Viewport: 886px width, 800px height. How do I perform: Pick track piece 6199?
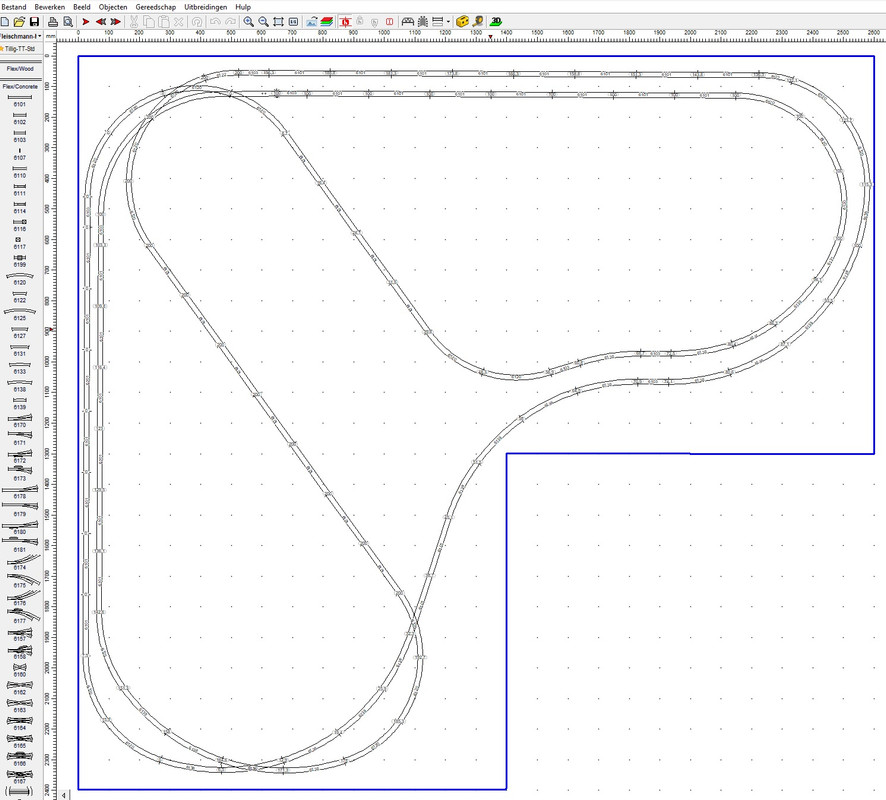20,261
